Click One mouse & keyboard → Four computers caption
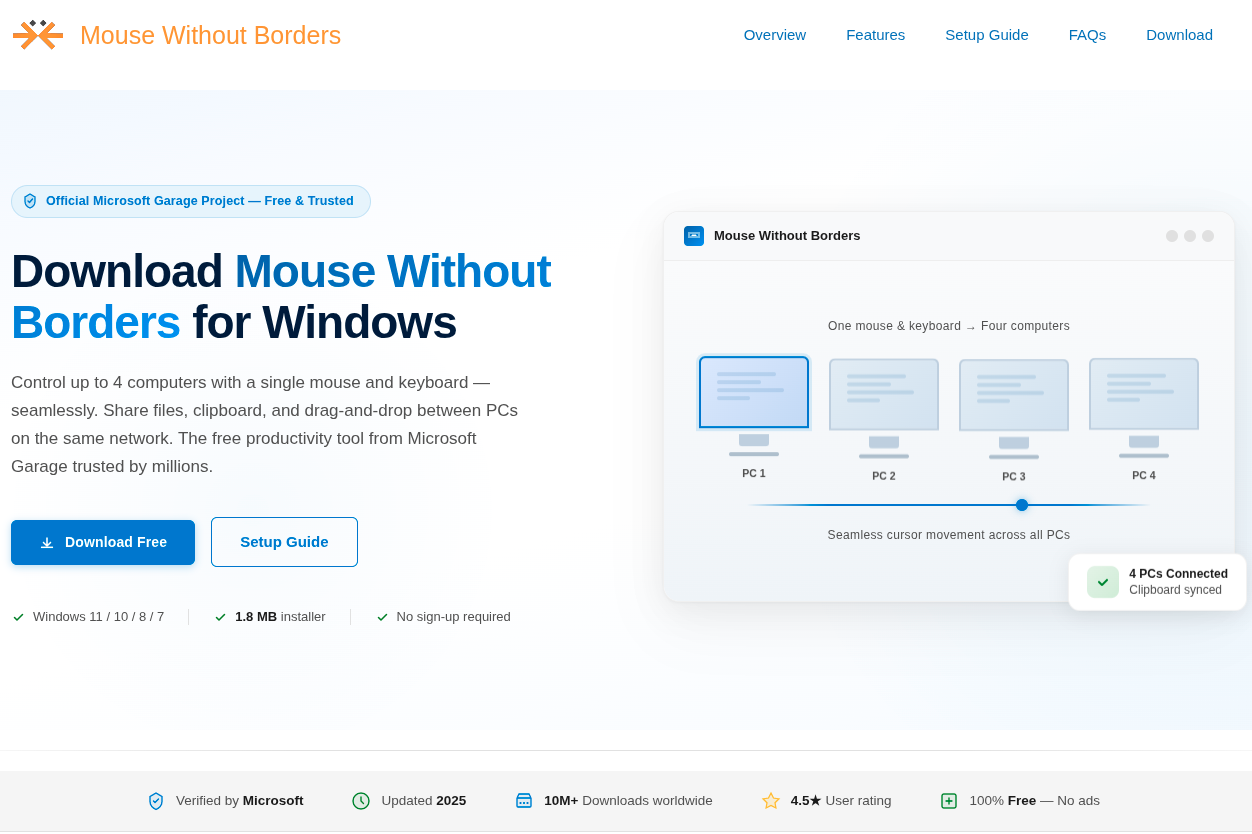This screenshot has height=834, width=1252. click(x=949, y=326)
